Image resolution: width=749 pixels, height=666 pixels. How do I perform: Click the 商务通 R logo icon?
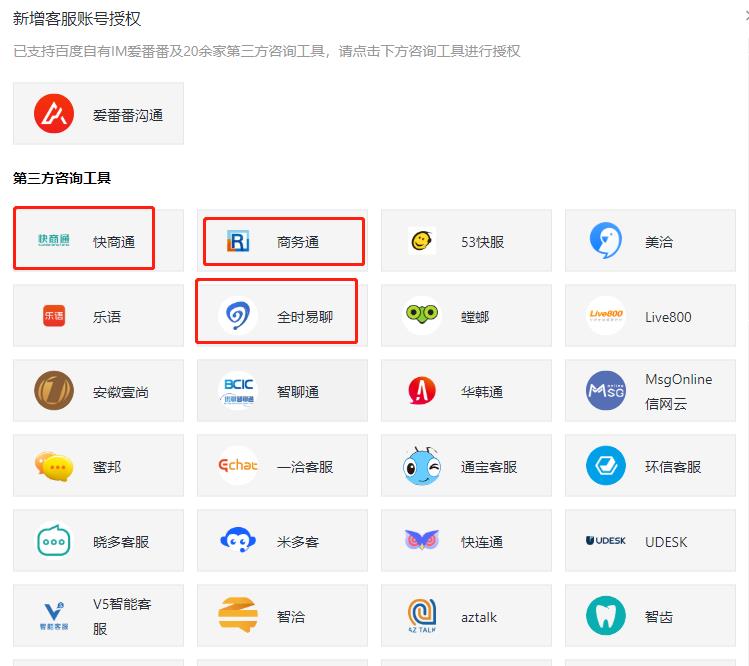tap(238, 241)
